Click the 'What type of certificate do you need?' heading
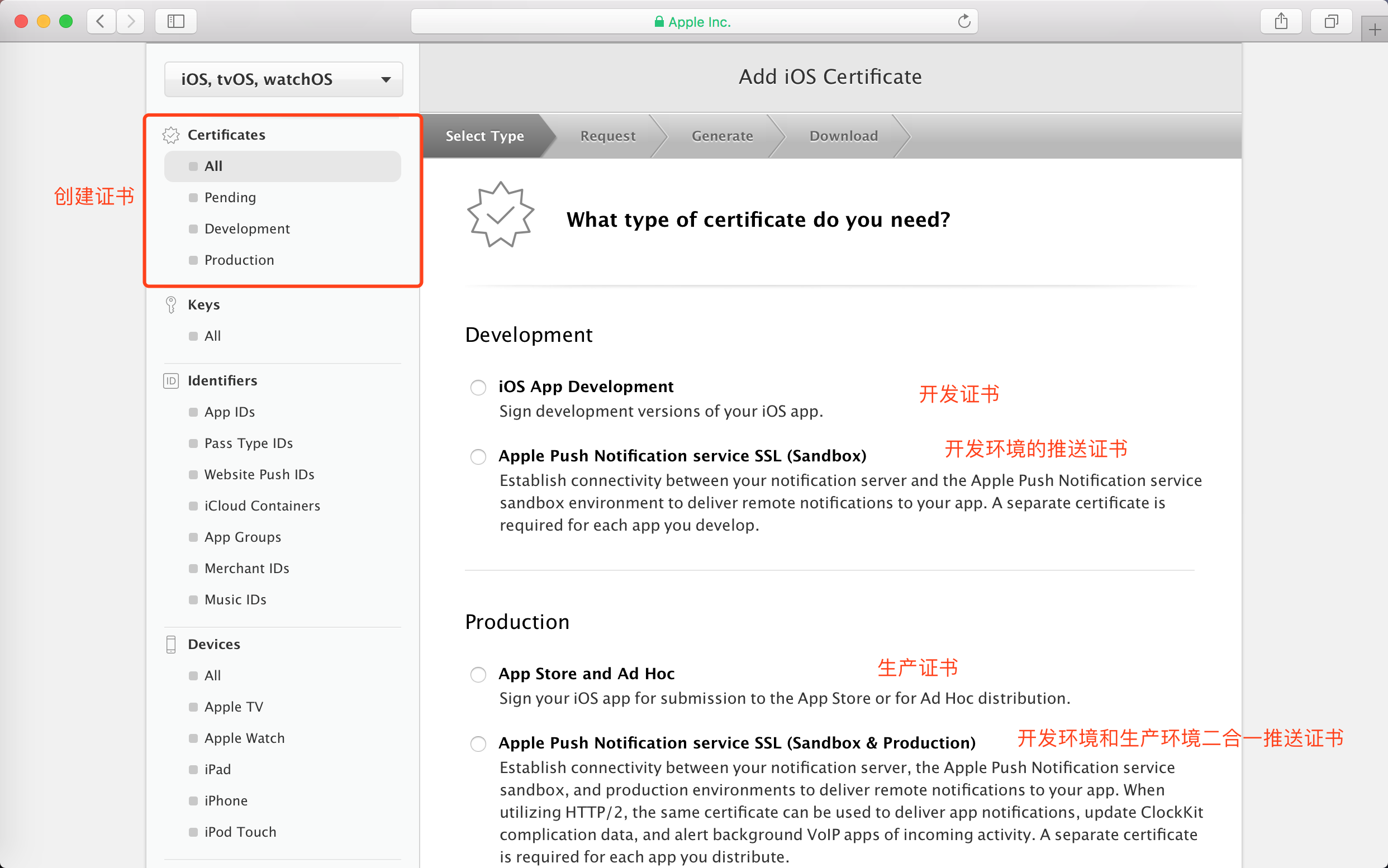The image size is (1388, 868). pyautogui.click(x=758, y=220)
